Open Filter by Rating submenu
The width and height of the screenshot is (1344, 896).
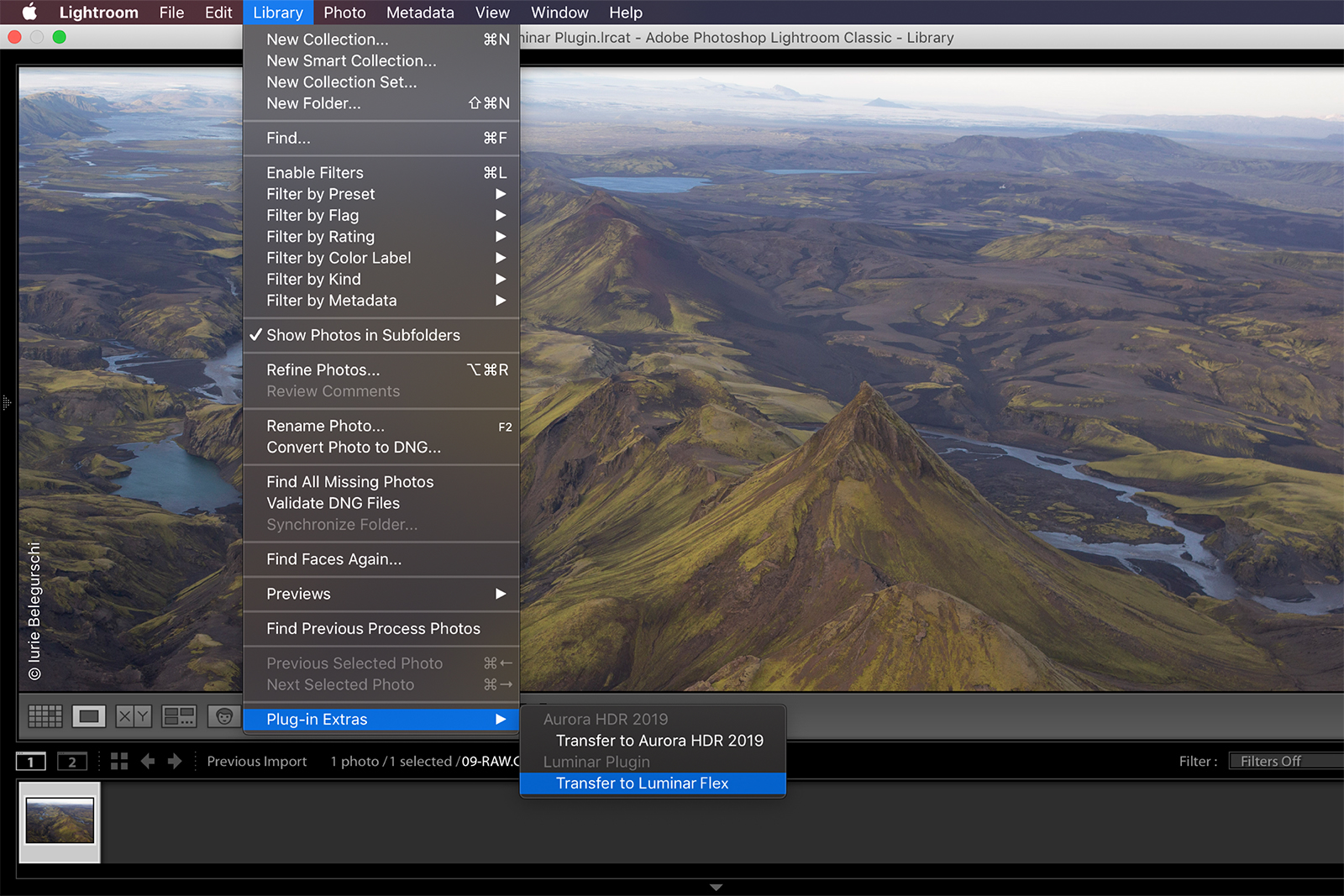381,237
